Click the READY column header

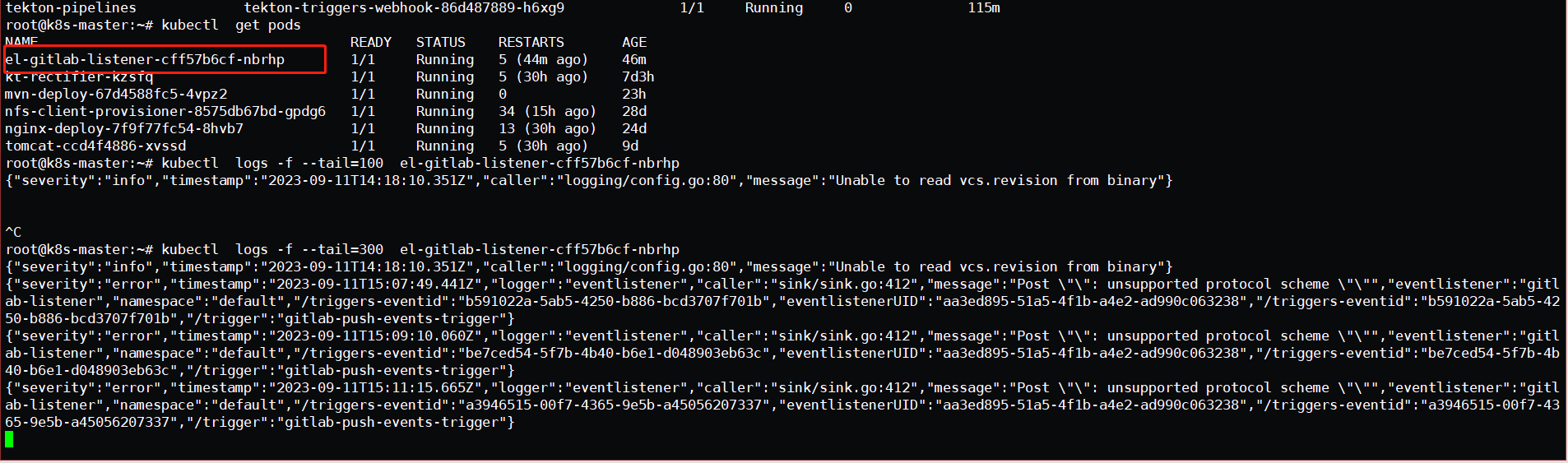point(370,42)
